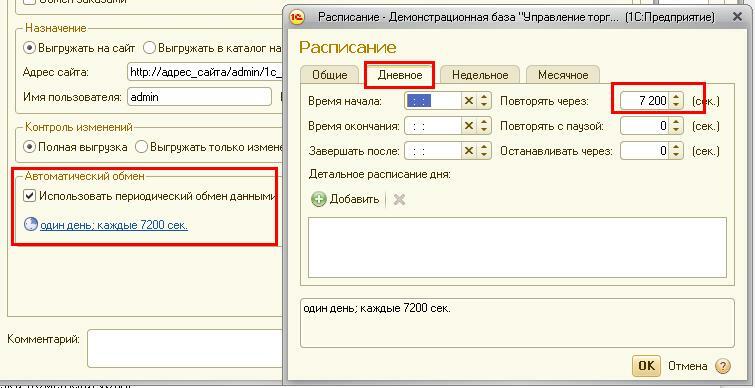755x388 pixels.
Task: Select the Выгружать на сайт radio button
Action: click(30, 48)
